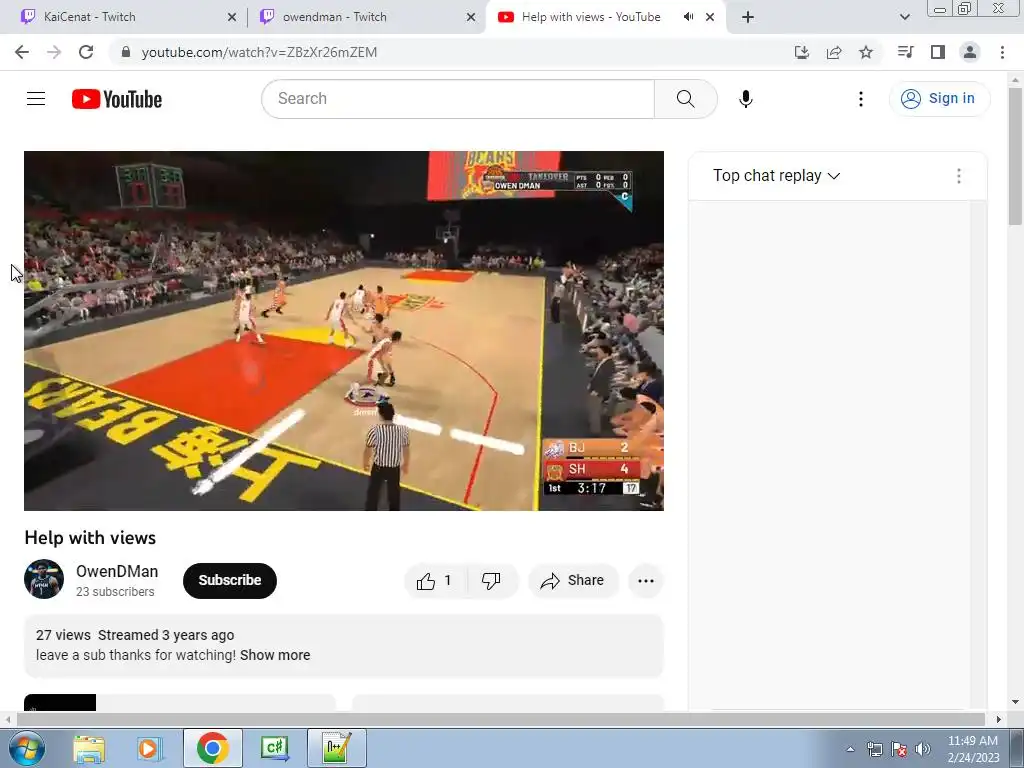Image resolution: width=1024 pixels, height=768 pixels.
Task: Click the vertical page scrollbar thumb
Action: pyautogui.click(x=1016, y=157)
